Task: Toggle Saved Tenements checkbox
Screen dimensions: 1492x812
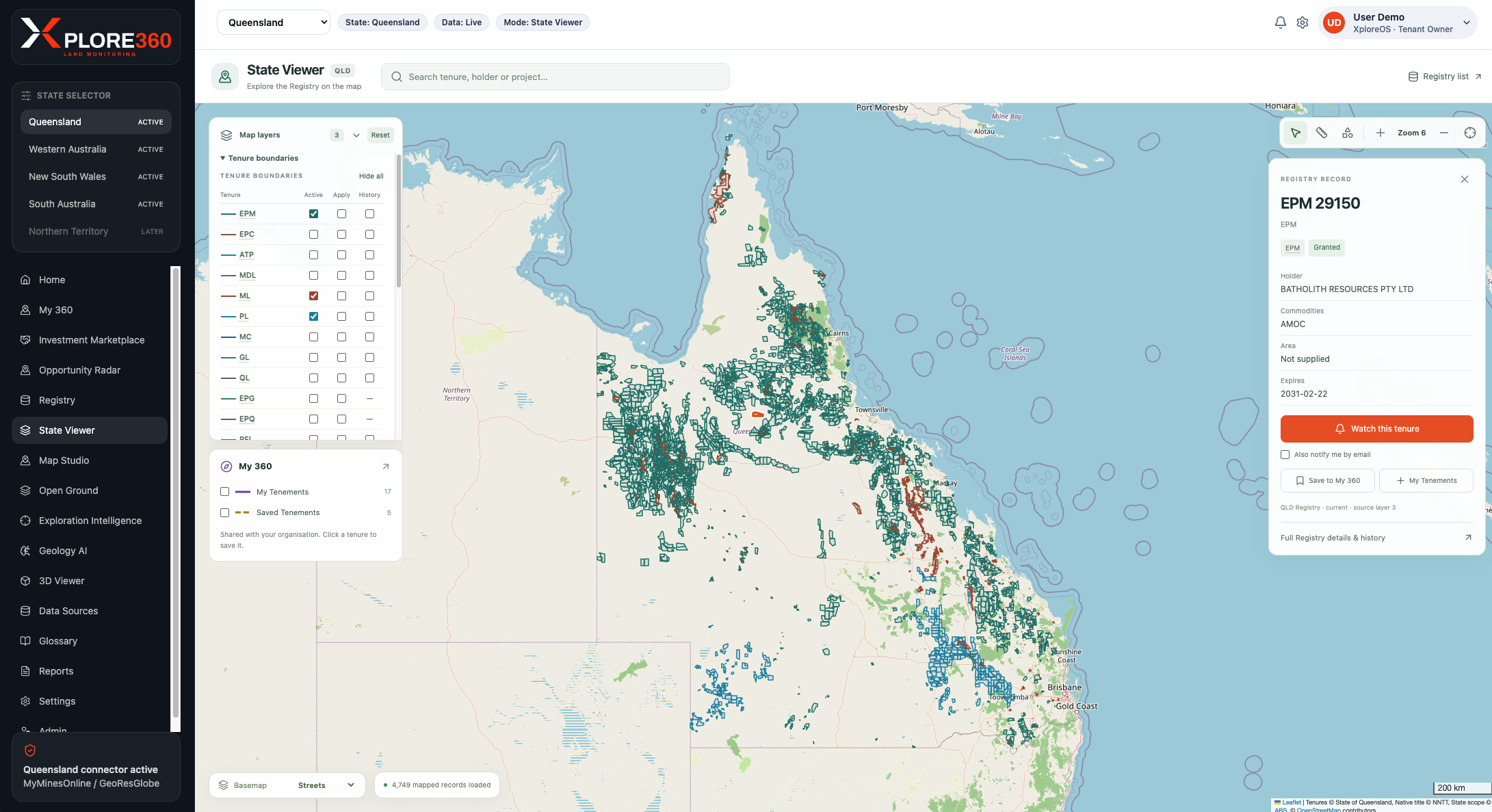Action: (224, 512)
